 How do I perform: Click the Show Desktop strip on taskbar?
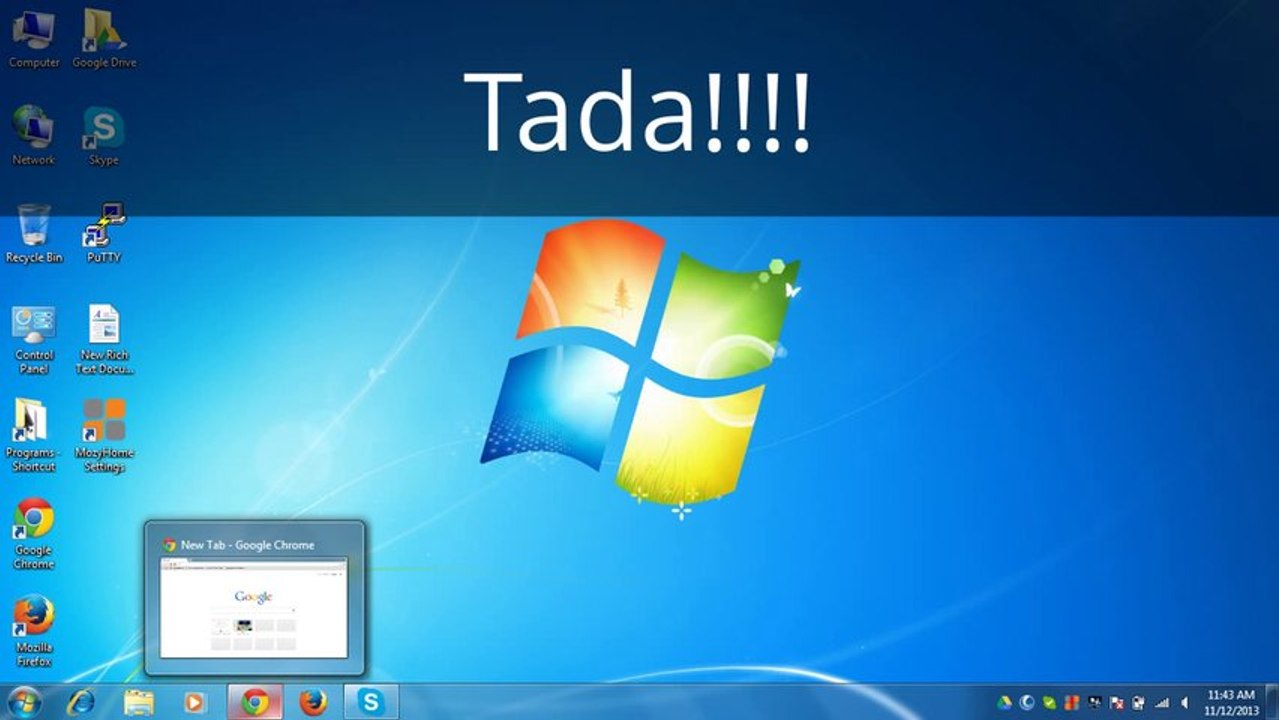click(x=1271, y=702)
